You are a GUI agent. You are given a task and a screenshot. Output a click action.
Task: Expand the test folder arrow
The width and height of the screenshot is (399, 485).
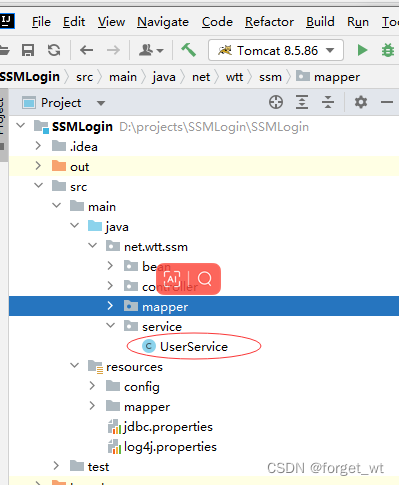tap(56, 466)
